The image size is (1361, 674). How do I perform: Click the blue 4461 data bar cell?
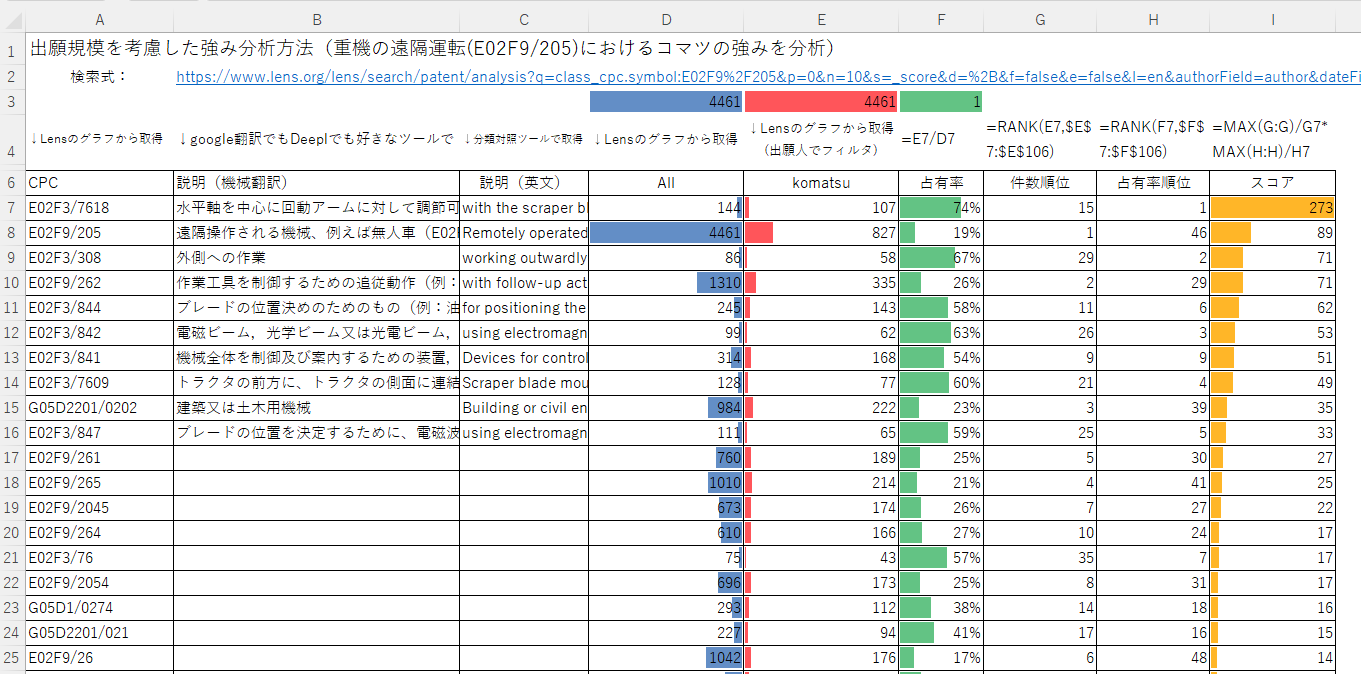[x=666, y=102]
